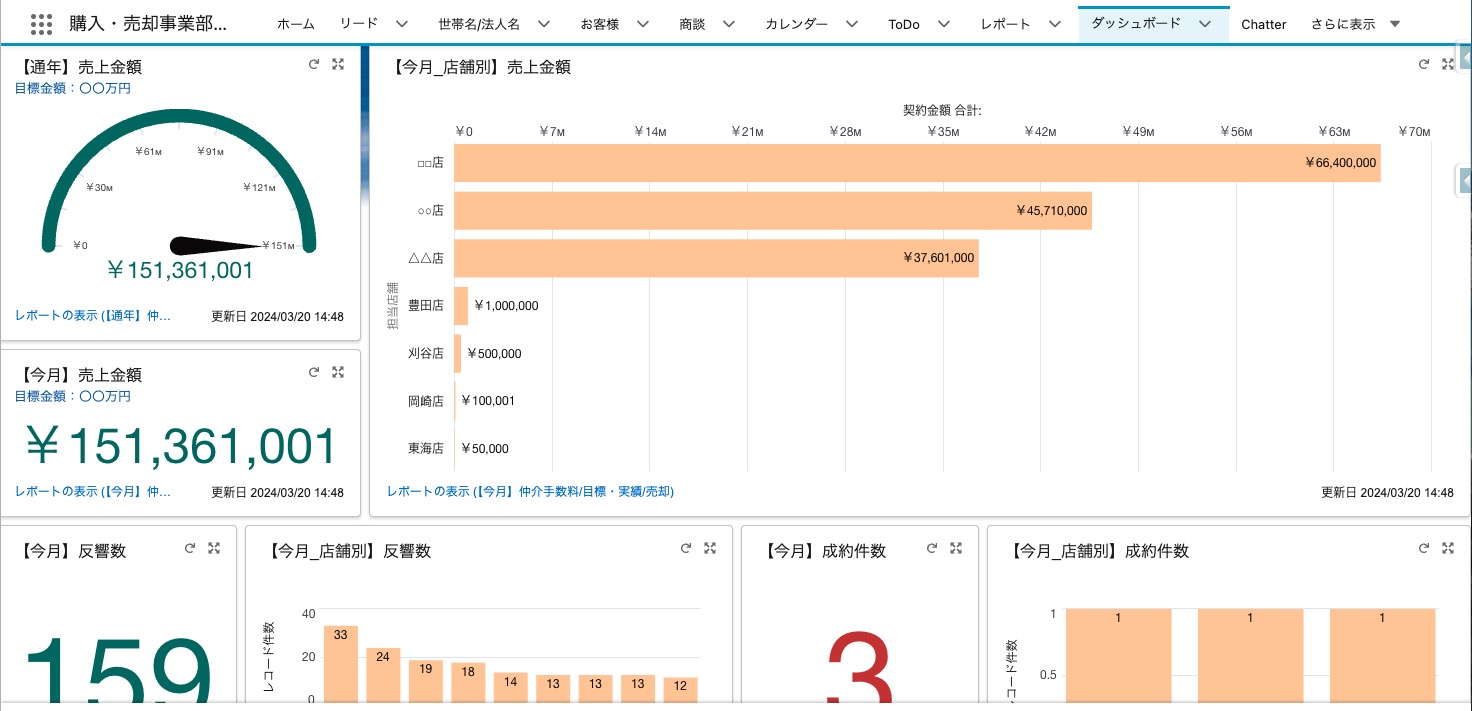
Task: Open the カレンダー tab
Action: (x=797, y=24)
